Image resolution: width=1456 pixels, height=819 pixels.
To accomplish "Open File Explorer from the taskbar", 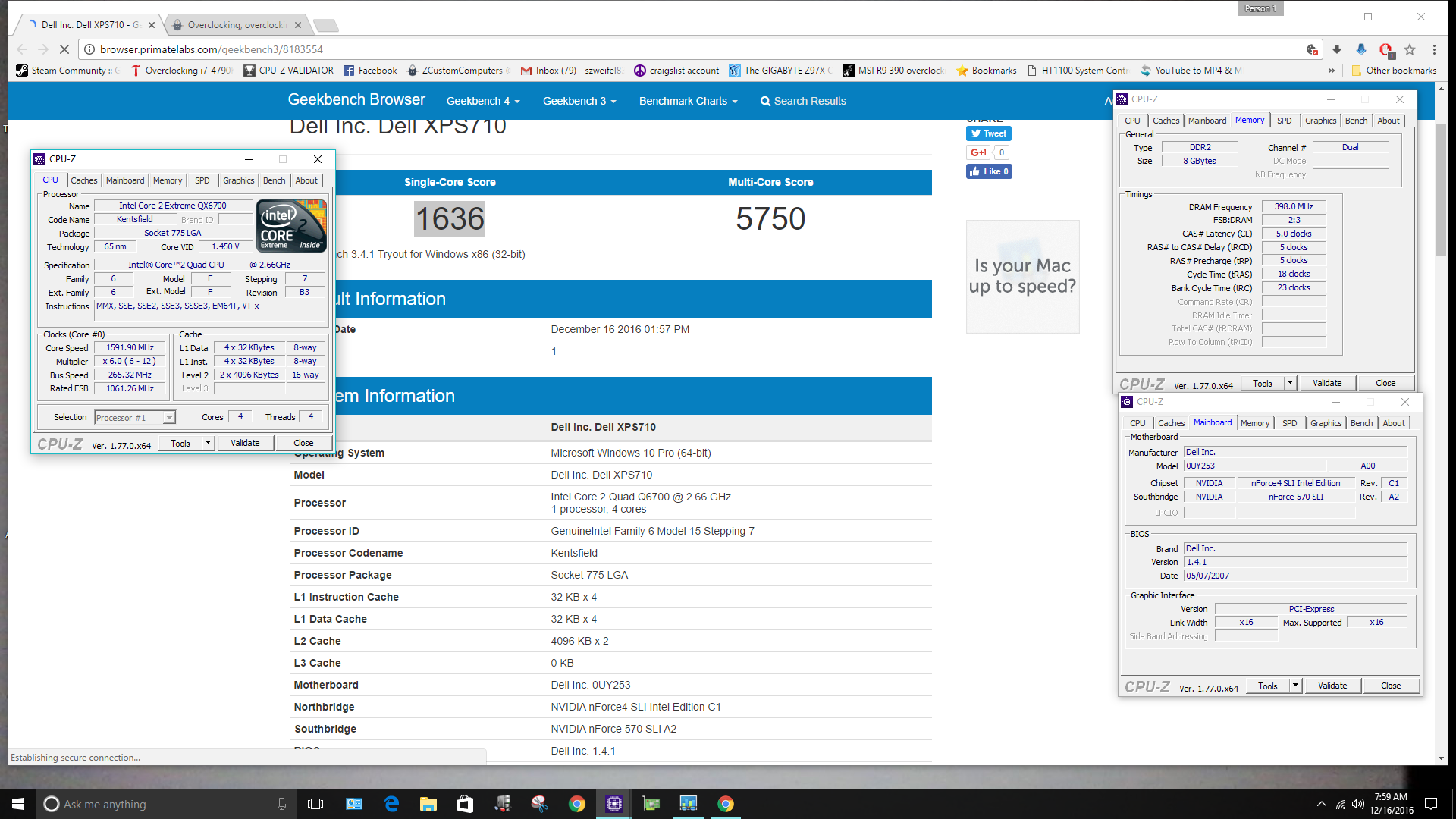I will point(428,804).
